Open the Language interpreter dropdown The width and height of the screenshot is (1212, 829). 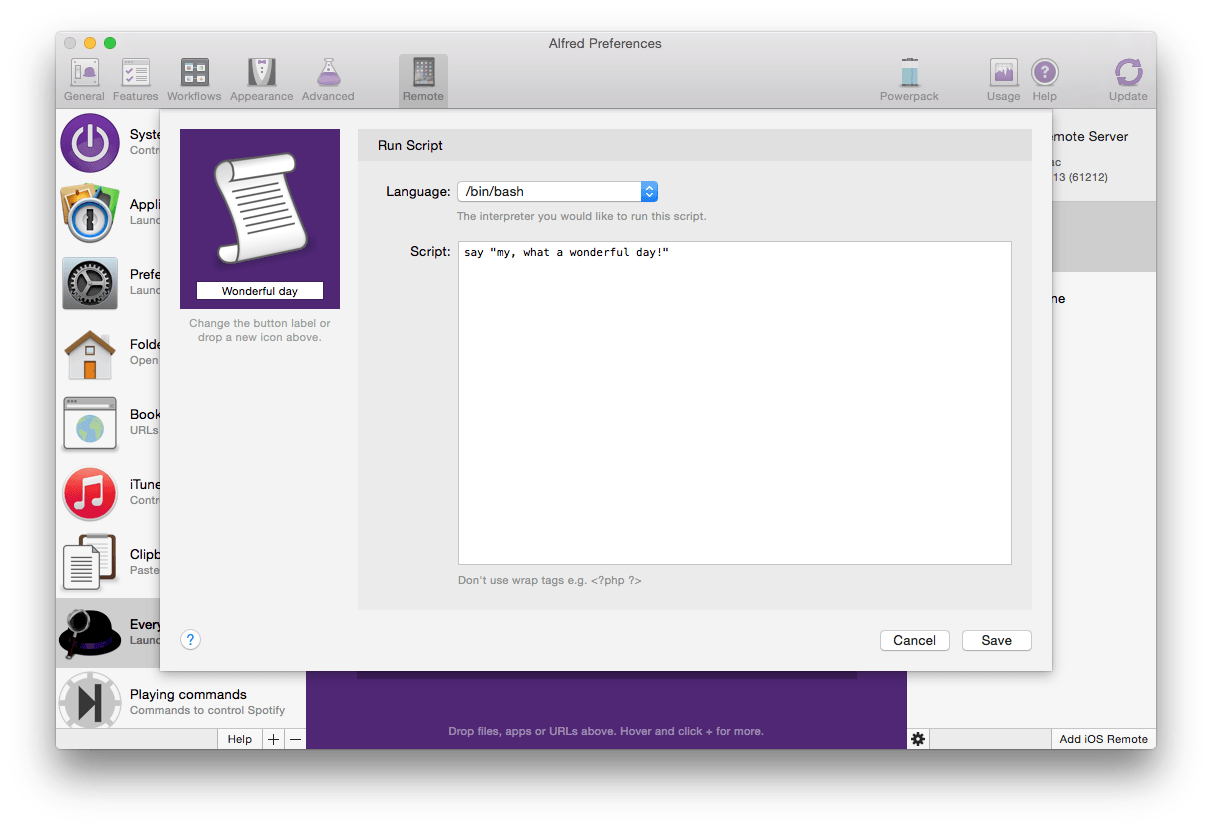(649, 191)
